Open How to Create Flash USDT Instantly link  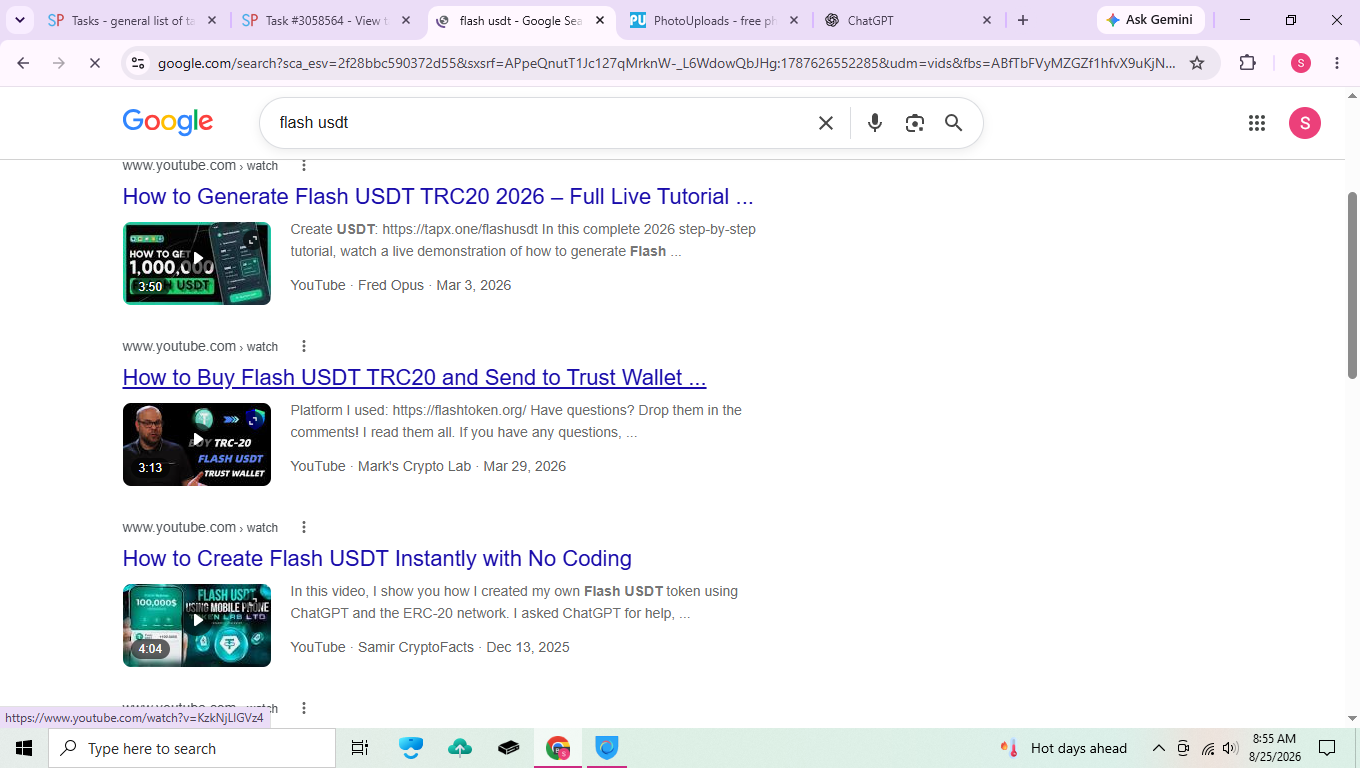pyautogui.click(x=377, y=558)
